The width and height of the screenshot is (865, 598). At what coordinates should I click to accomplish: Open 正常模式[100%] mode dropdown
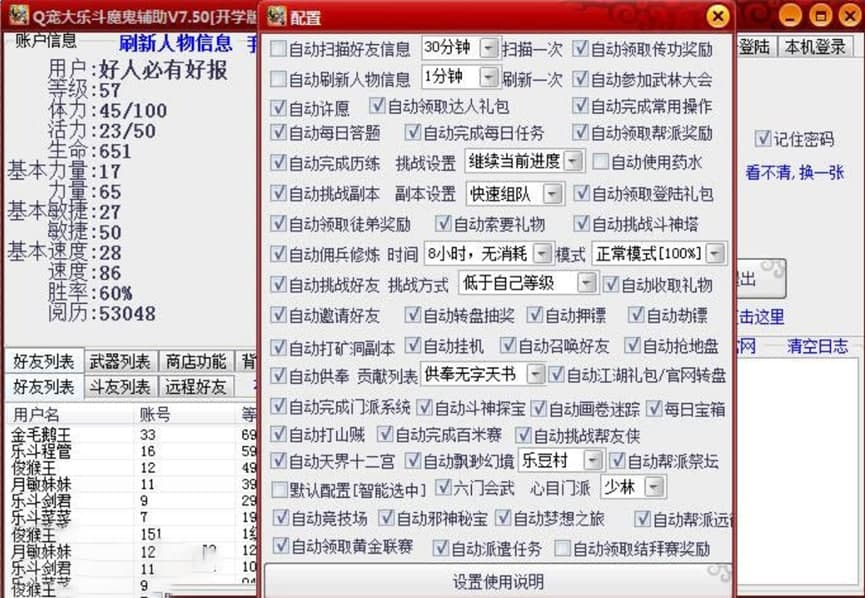click(x=715, y=253)
